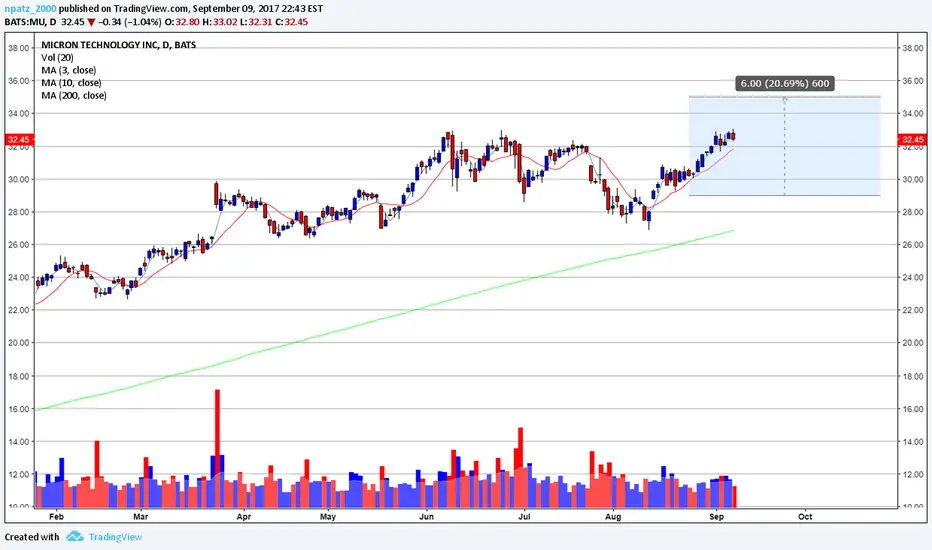This screenshot has height=550, width=932.
Task: Click the 24.00 label on left price axis
Action: [x=19, y=278]
